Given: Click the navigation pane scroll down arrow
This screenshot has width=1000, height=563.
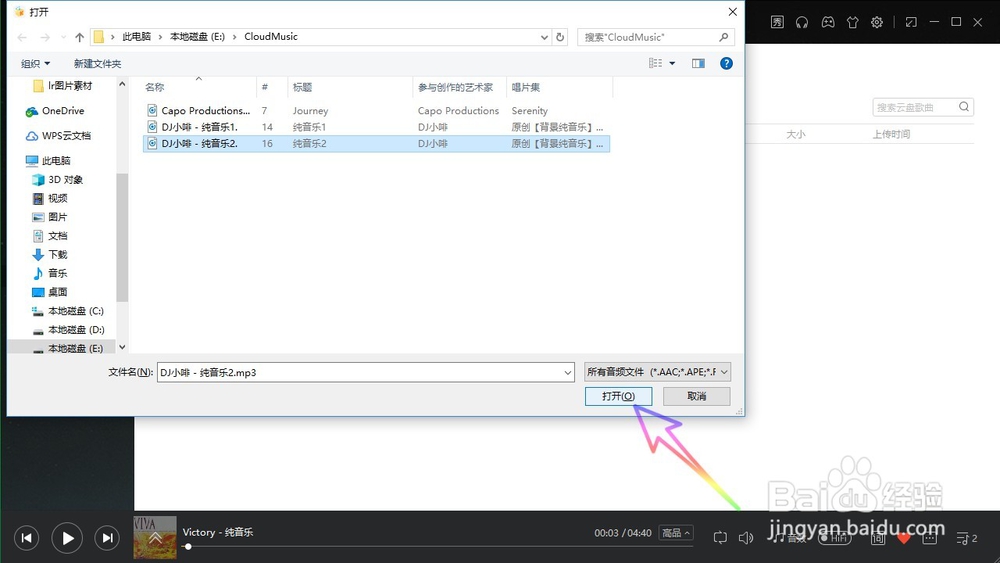Looking at the screenshot, I should tap(122, 347).
